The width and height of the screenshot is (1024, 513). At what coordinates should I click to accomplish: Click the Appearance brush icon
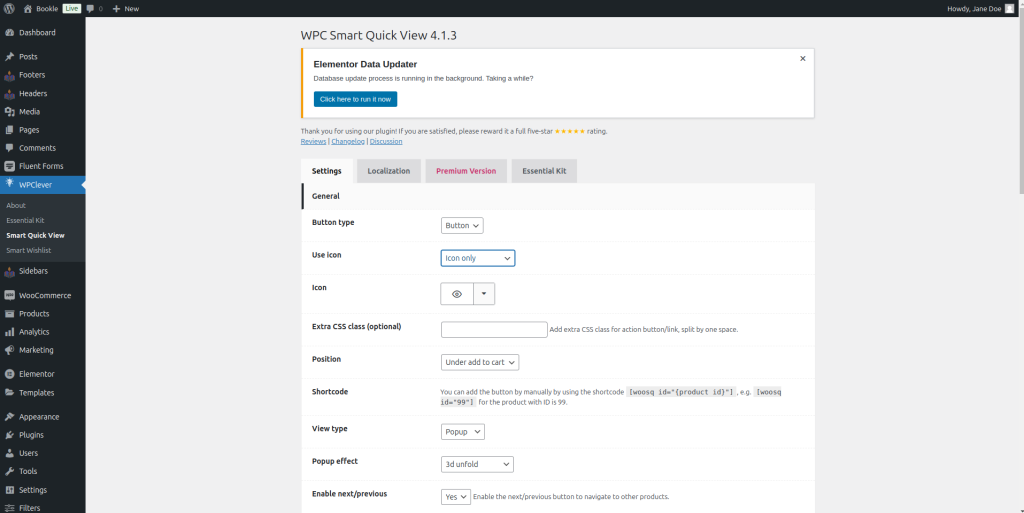[10, 416]
